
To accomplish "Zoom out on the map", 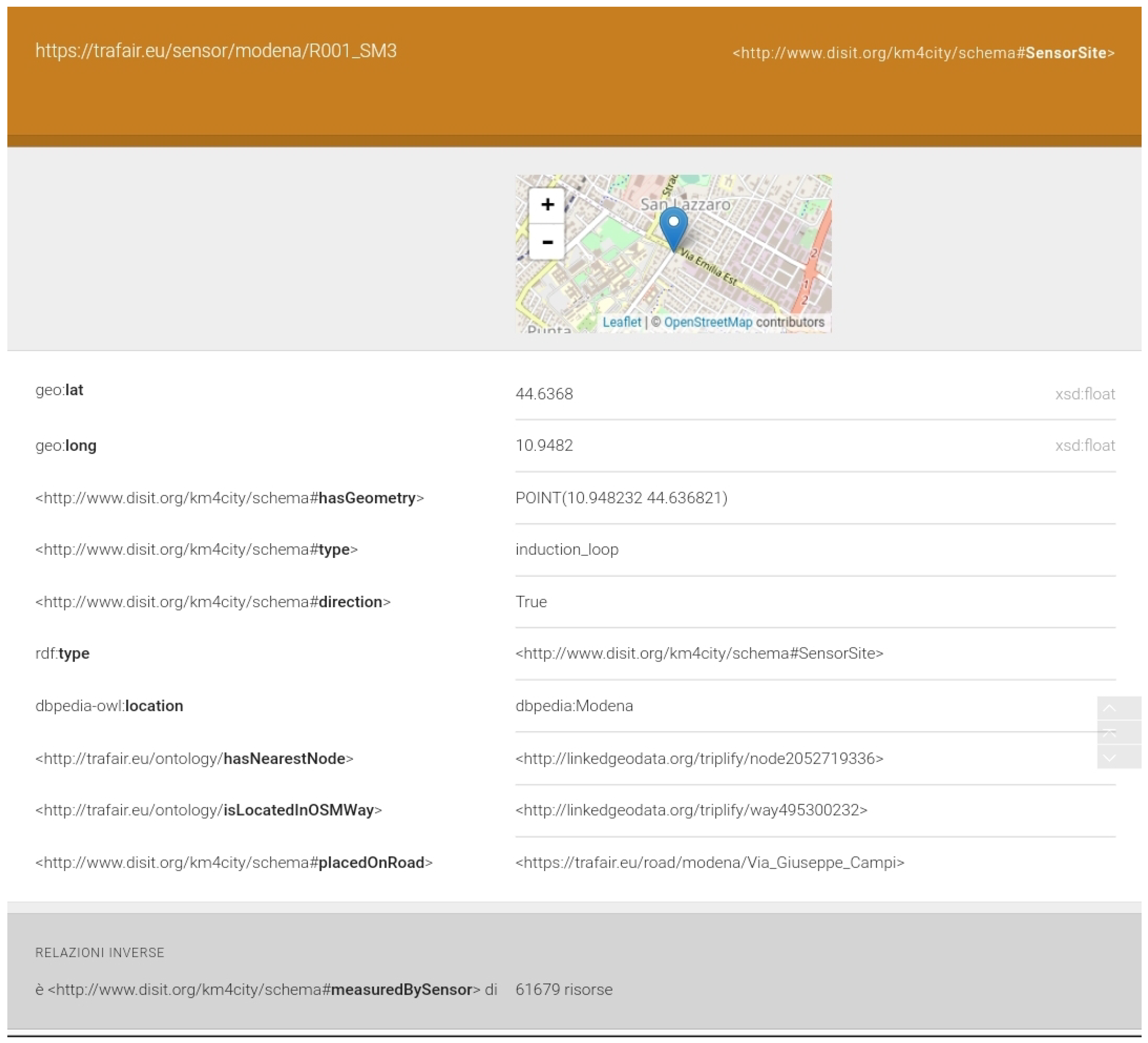I will pos(547,242).
